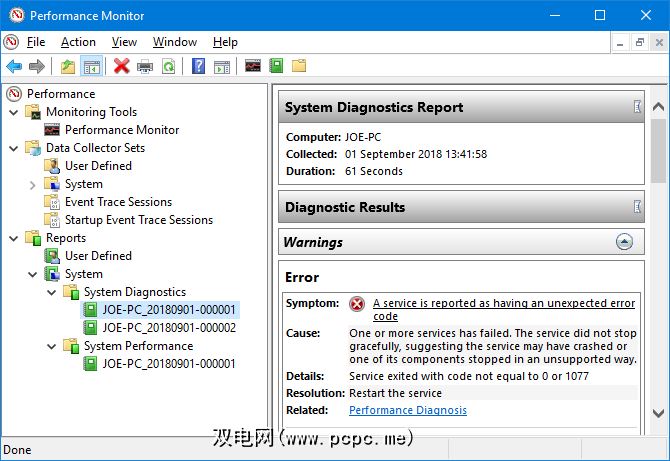Select Startup Event Trace Sessions
Image resolution: width=670 pixels, height=461 pixels.
(139, 220)
